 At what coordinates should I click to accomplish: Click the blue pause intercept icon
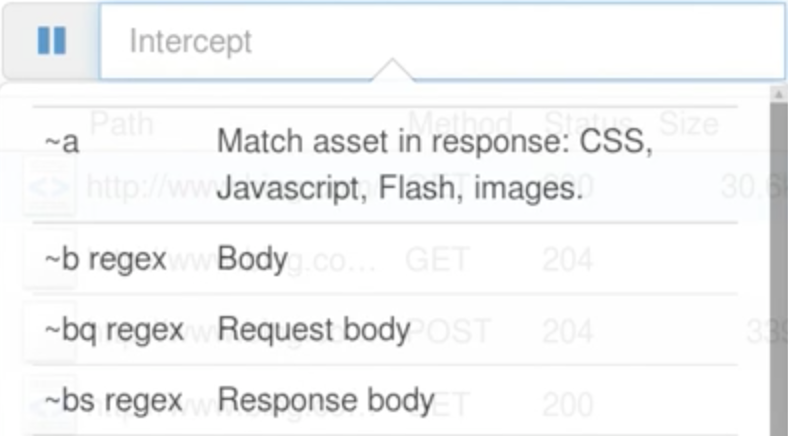coord(51,41)
